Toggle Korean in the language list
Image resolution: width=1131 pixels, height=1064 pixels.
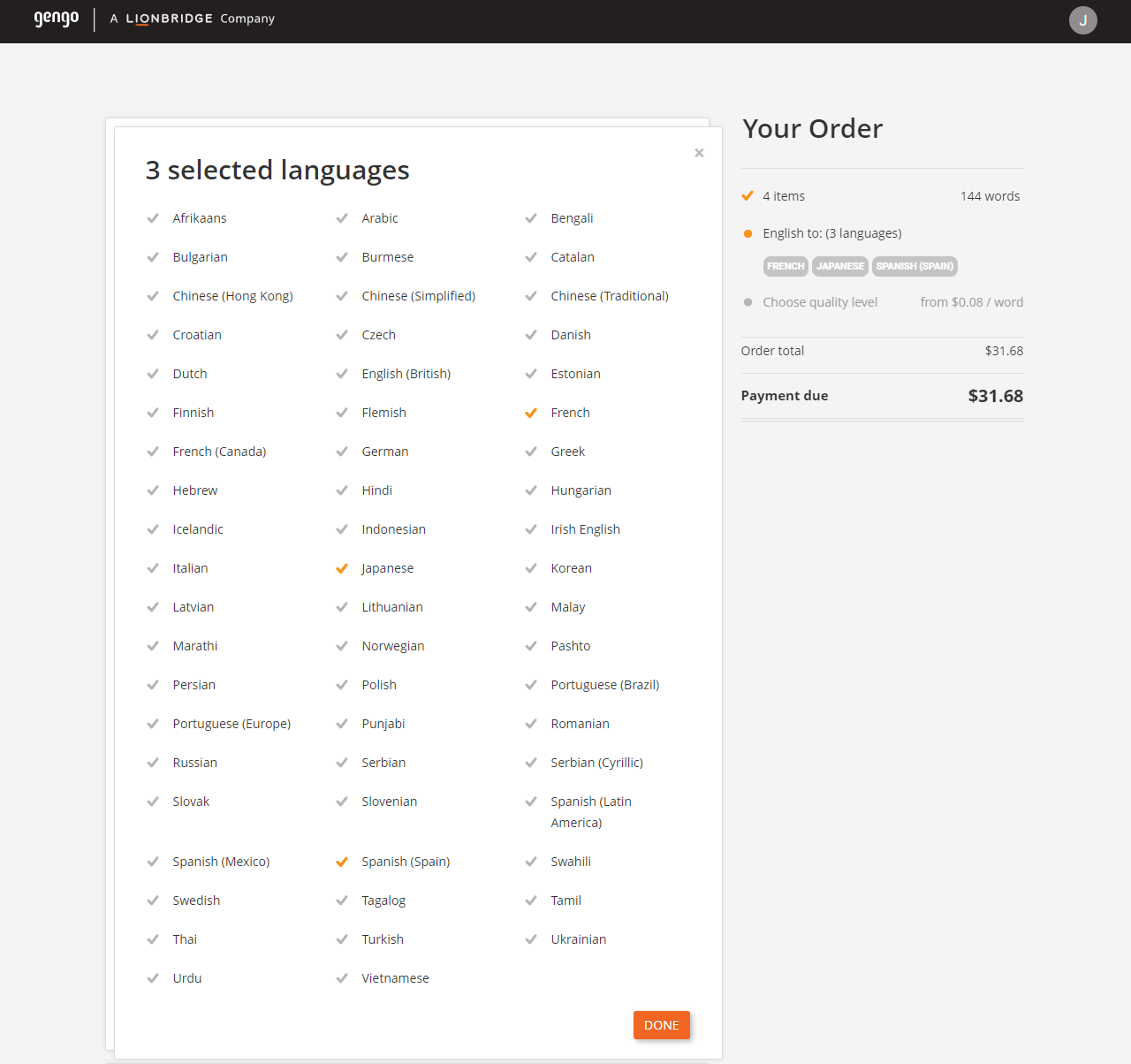[x=571, y=568]
